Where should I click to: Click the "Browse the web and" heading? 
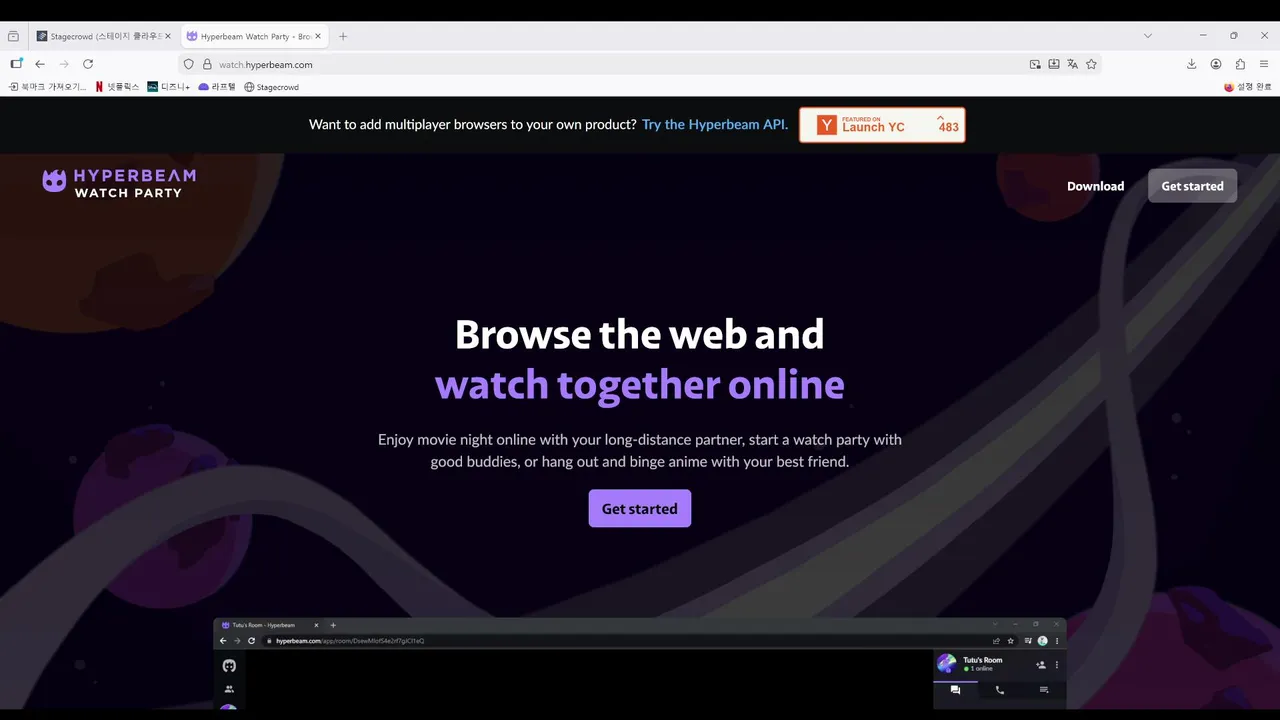tap(640, 334)
